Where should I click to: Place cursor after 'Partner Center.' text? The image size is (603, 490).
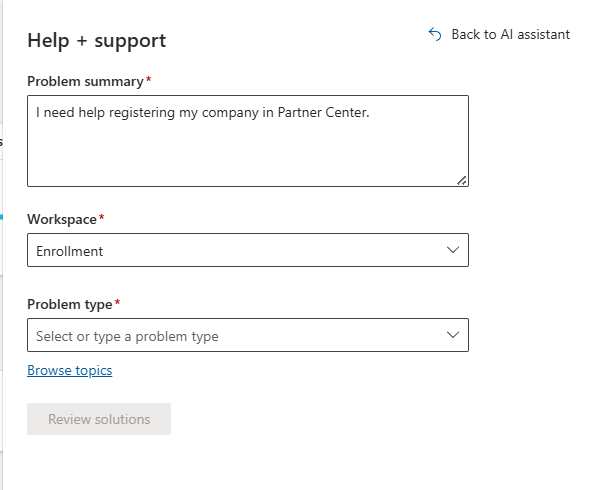coord(371,113)
